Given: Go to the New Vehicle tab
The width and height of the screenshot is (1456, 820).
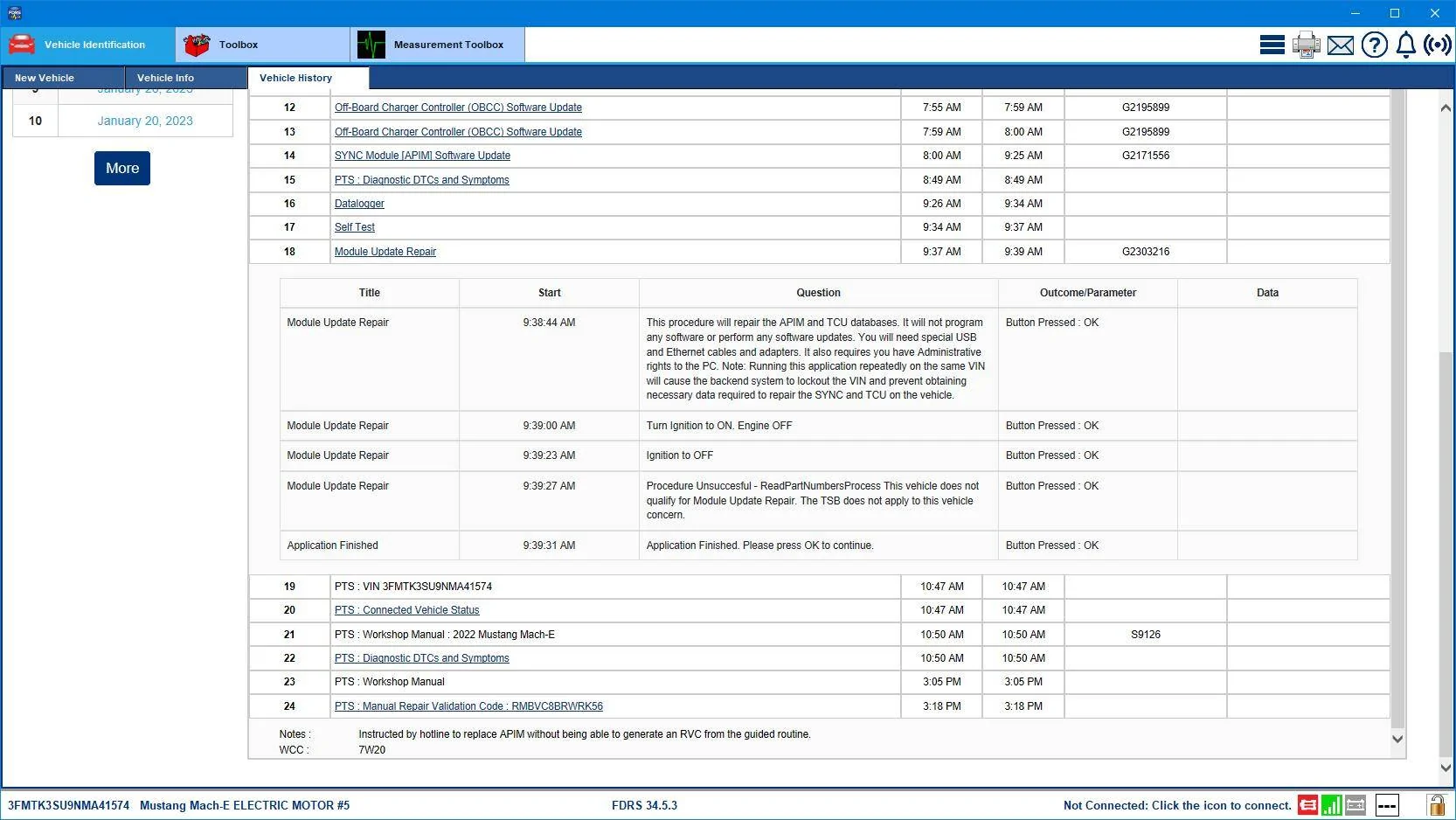Looking at the screenshot, I should coord(63,78).
